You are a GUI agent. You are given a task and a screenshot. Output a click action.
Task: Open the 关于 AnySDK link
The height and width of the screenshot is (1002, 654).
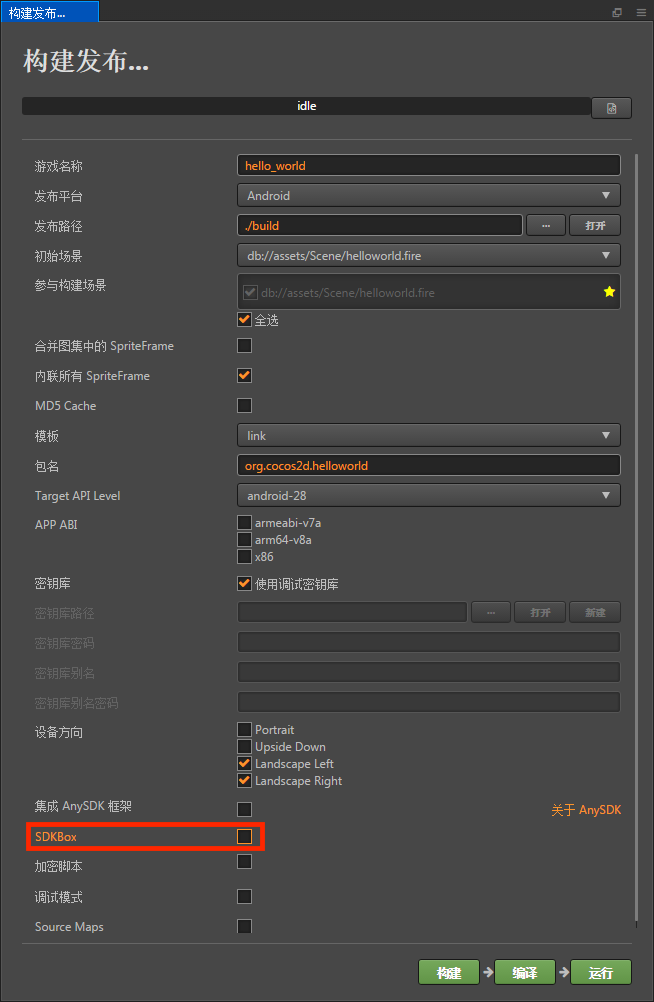click(x=586, y=810)
